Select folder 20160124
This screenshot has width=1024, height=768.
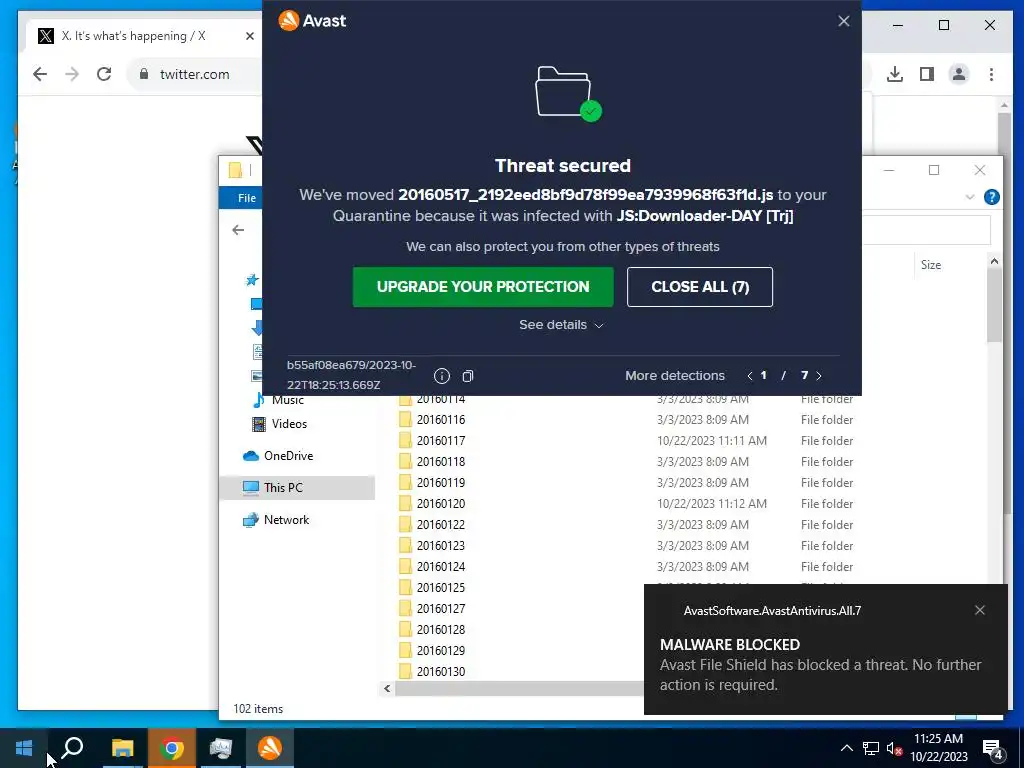(x=441, y=566)
